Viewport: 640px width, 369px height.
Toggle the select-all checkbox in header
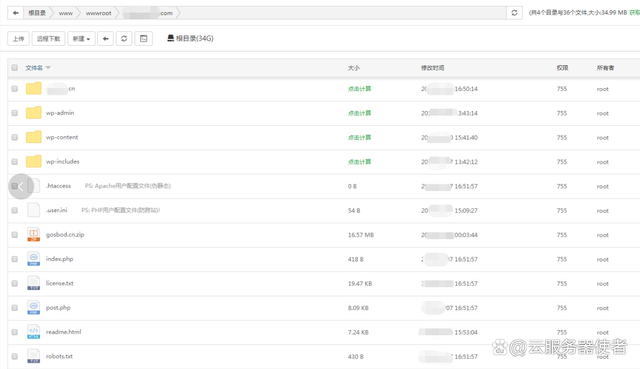[15, 68]
